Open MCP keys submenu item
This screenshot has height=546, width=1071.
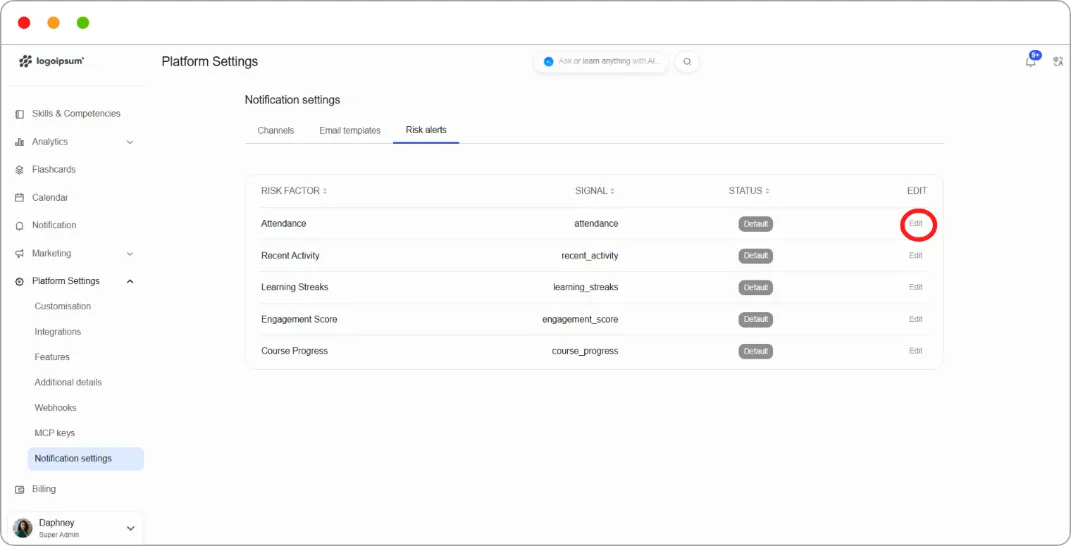[55, 433]
